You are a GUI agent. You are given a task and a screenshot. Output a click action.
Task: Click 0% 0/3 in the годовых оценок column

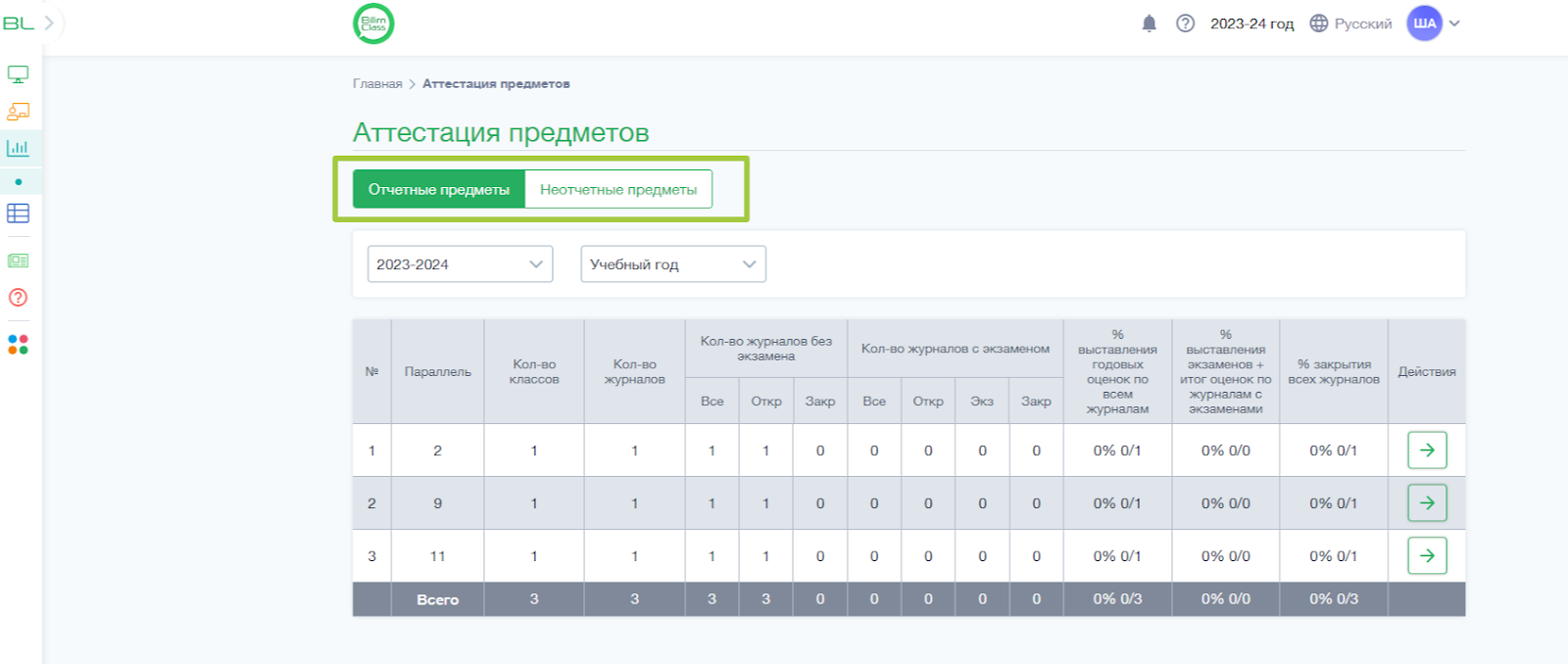(1117, 599)
